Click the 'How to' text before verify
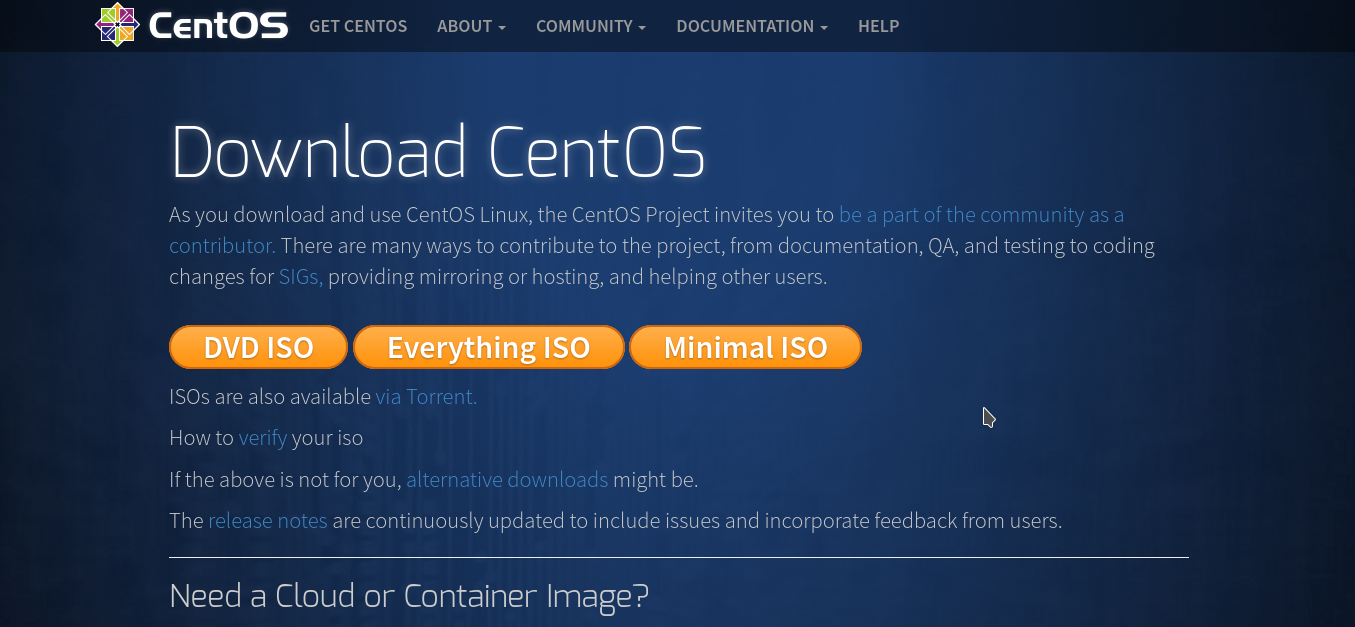 [201, 438]
